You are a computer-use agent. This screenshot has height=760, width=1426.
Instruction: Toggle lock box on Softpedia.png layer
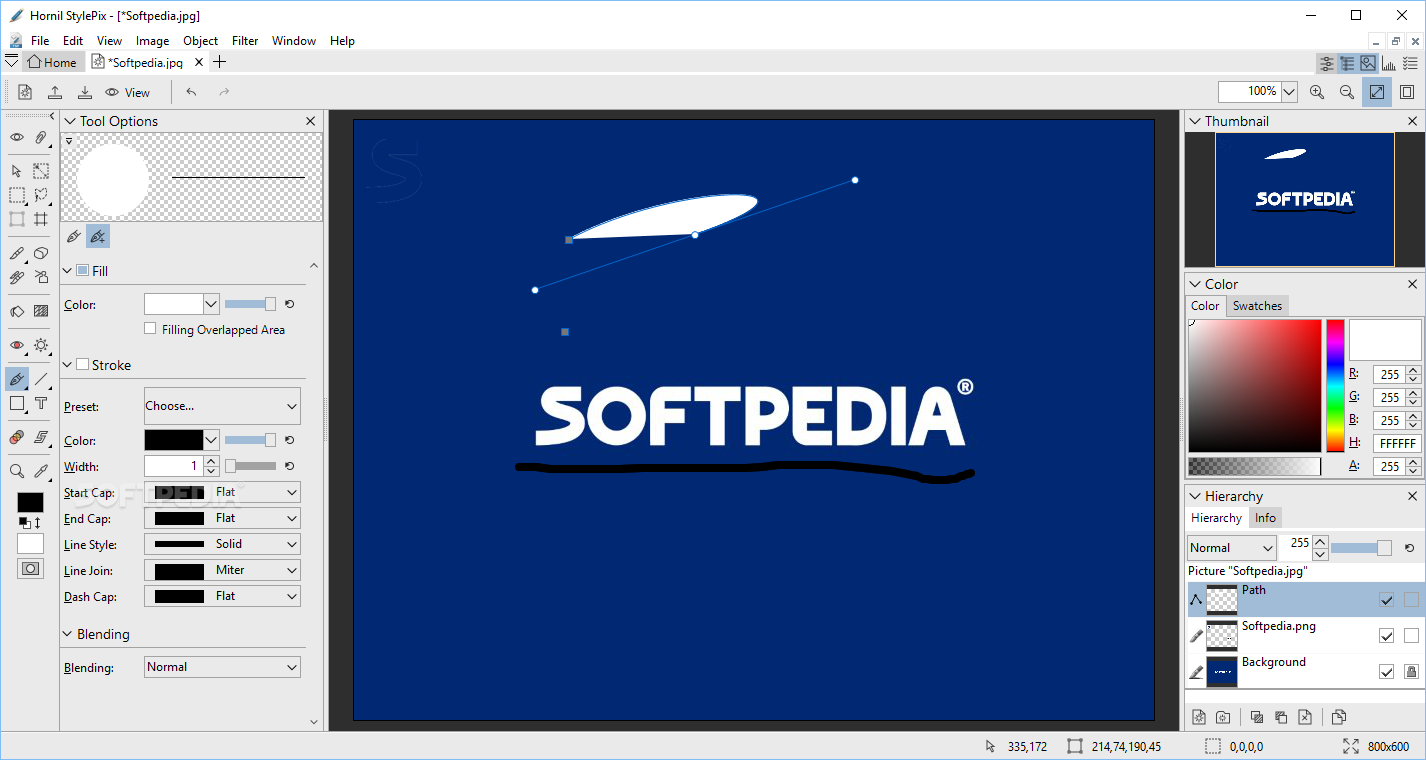[x=1411, y=636]
